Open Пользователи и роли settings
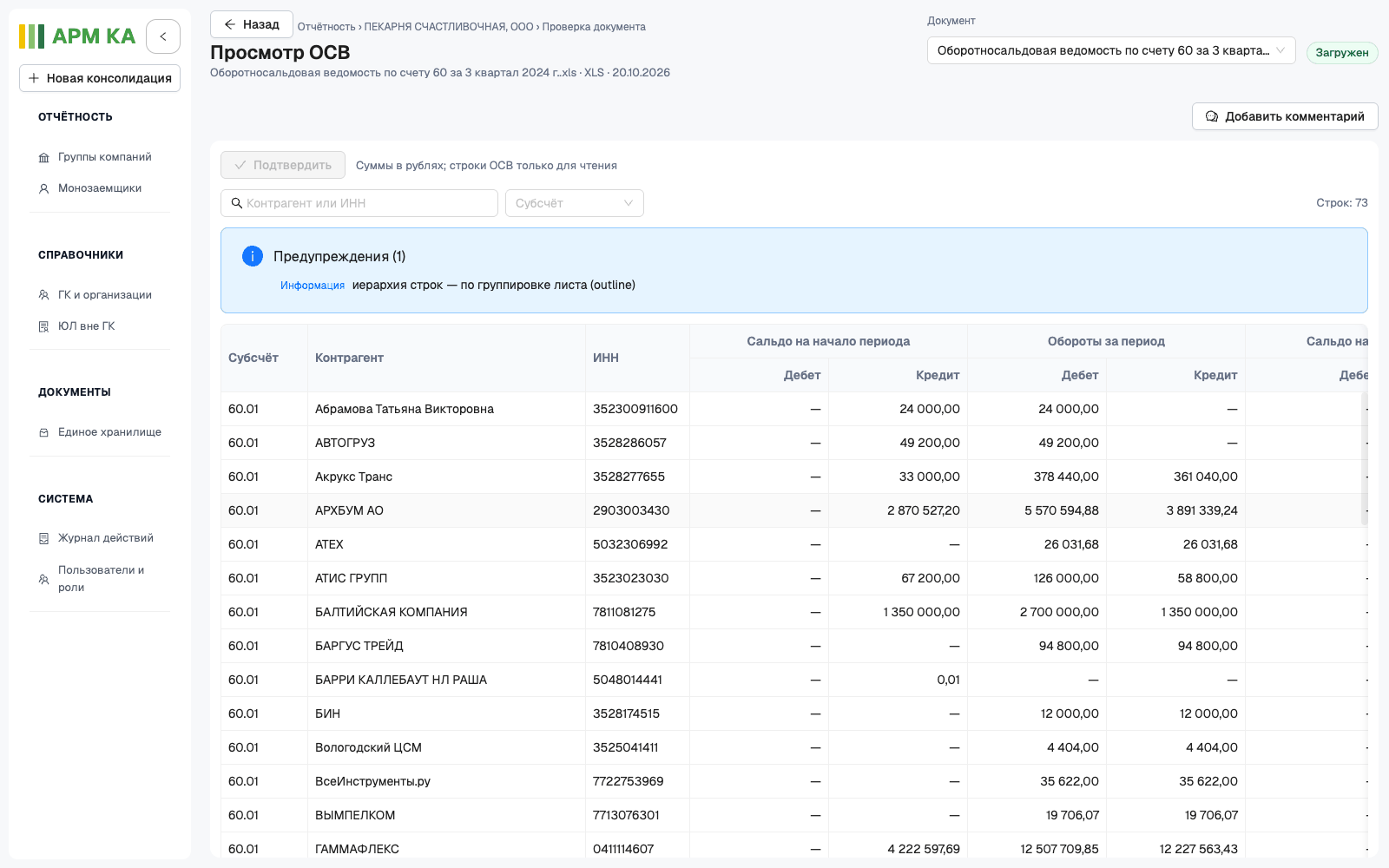The width and height of the screenshot is (1389, 868). tap(101, 579)
